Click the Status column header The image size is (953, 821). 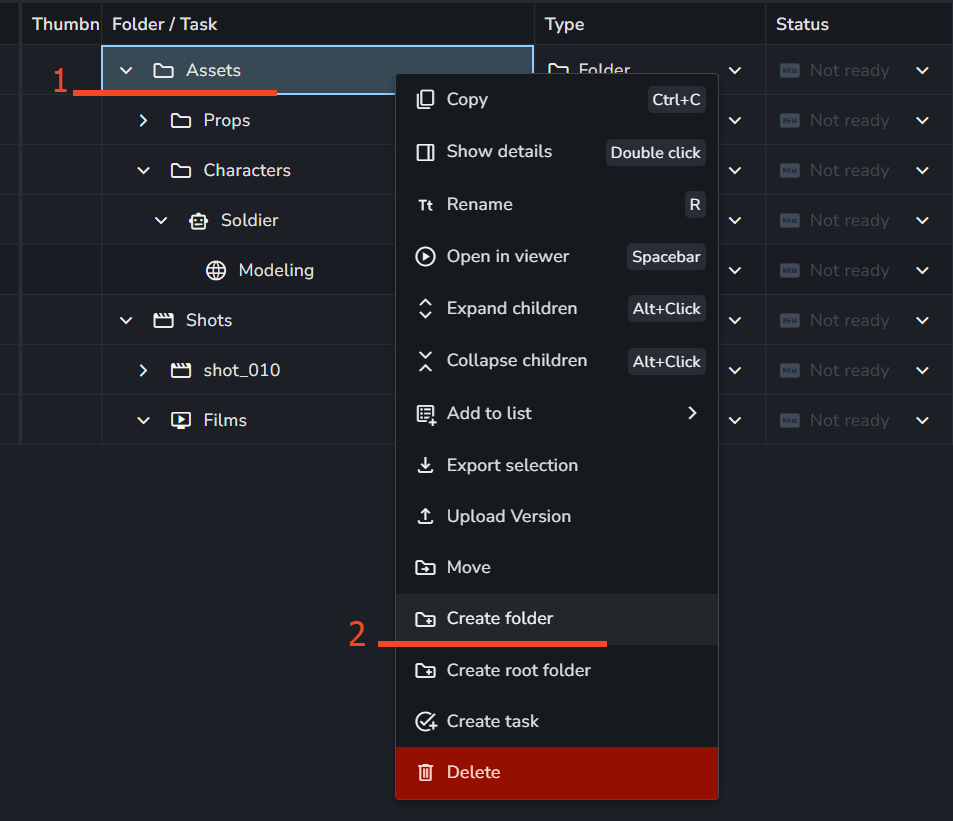[x=802, y=24]
